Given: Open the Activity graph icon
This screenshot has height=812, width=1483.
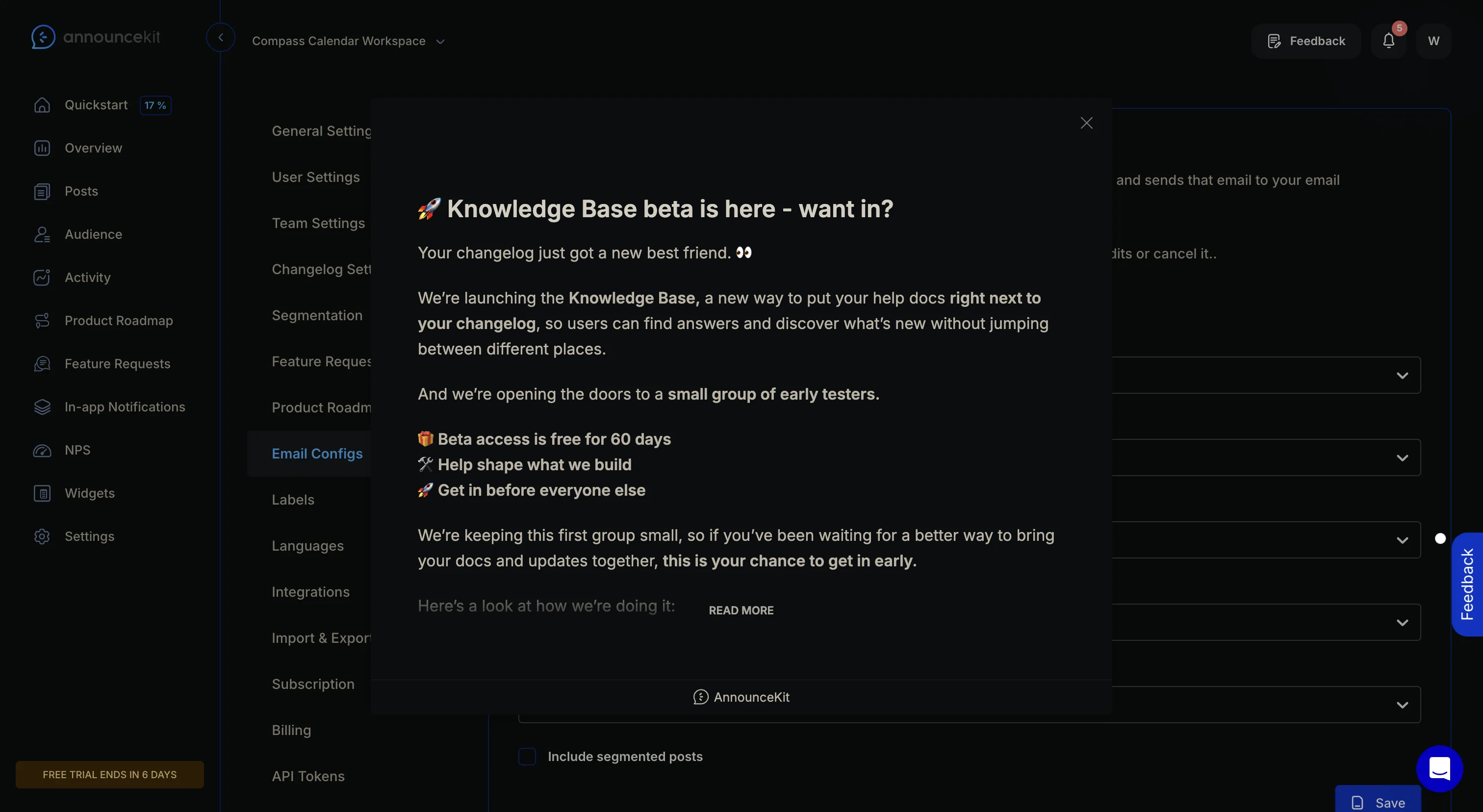Looking at the screenshot, I should [x=42, y=278].
